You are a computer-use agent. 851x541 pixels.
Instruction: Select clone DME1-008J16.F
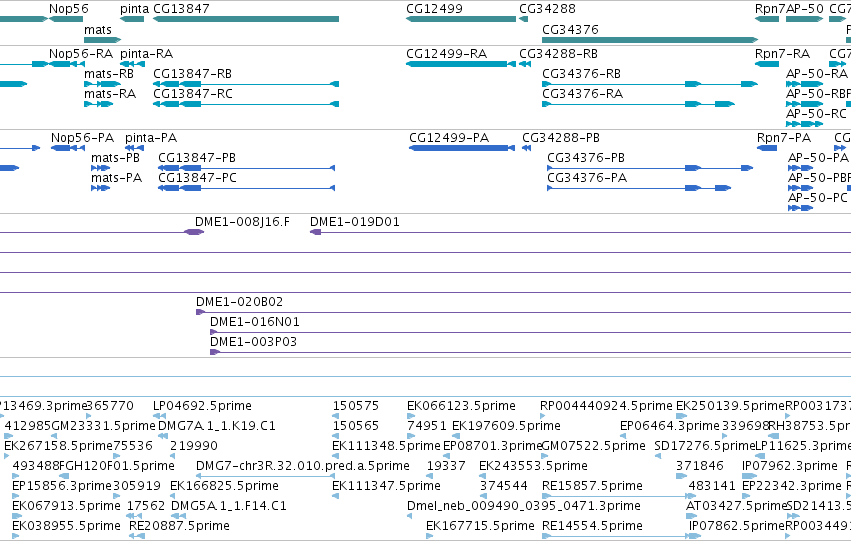click(x=242, y=222)
